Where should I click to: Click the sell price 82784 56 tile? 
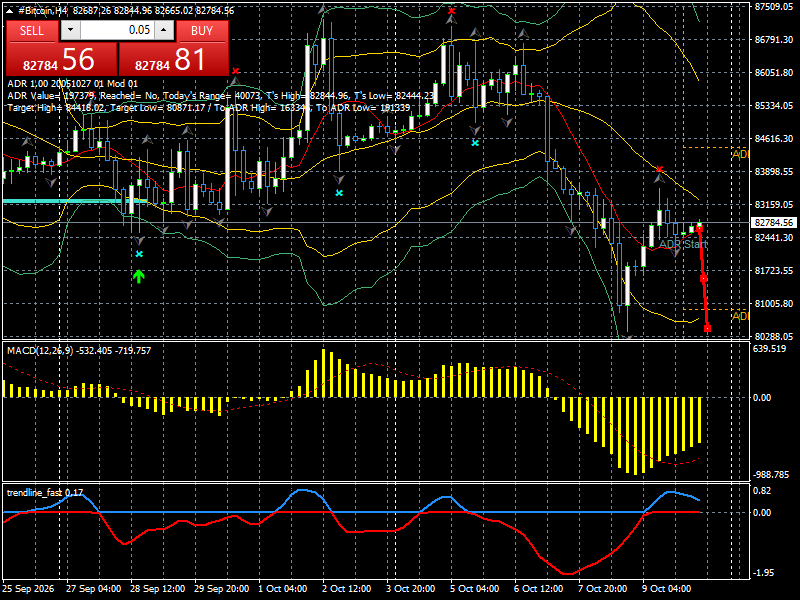(61, 59)
